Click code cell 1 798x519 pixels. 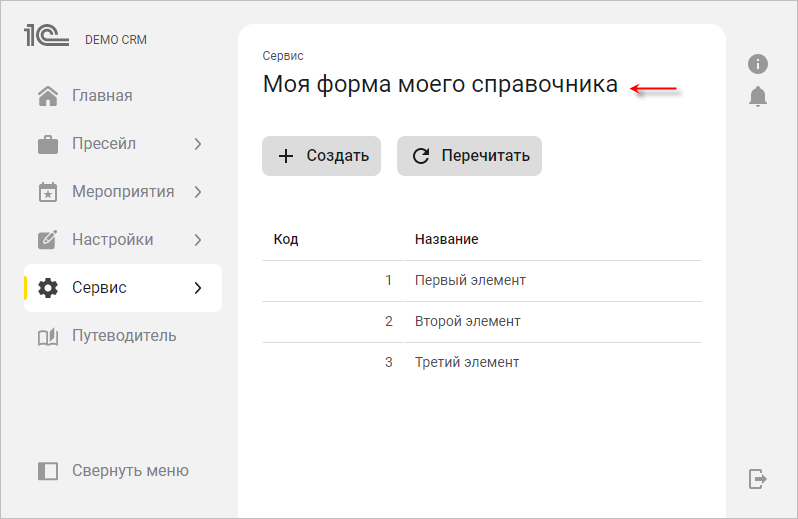click(x=389, y=280)
